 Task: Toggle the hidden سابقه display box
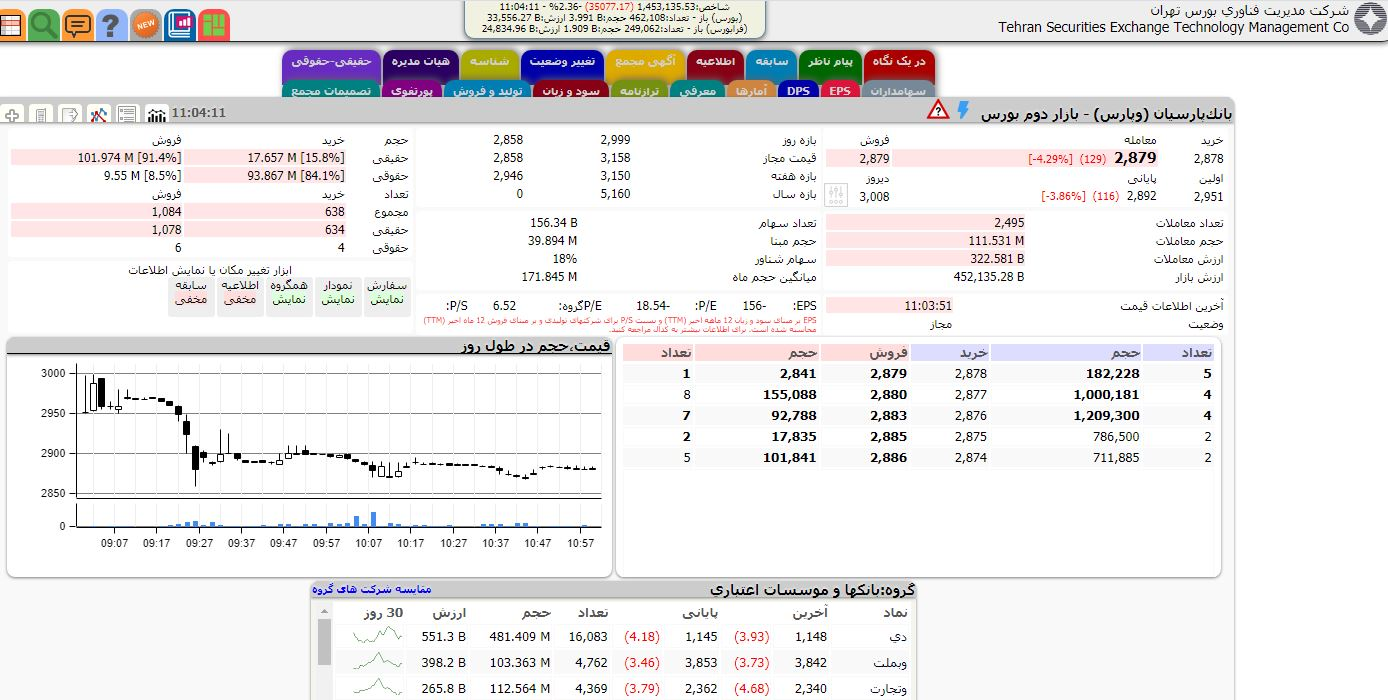coord(190,292)
